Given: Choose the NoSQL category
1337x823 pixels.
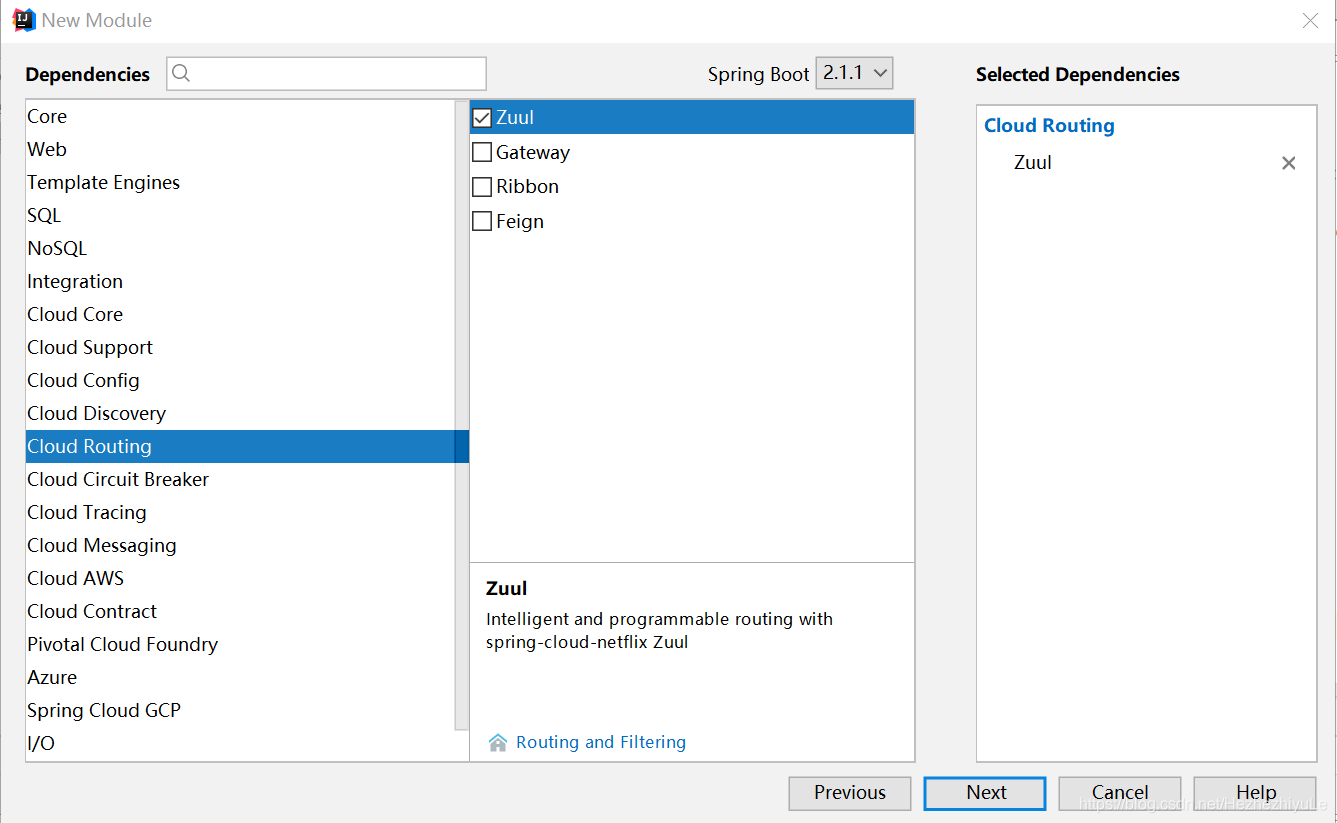Looking at the screenshot, I should (240, 249).
